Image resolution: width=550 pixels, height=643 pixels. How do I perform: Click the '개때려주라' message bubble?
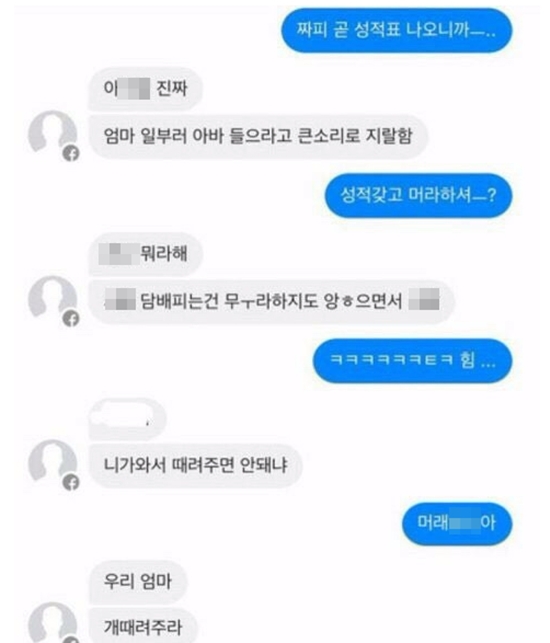tap(143, 626)
